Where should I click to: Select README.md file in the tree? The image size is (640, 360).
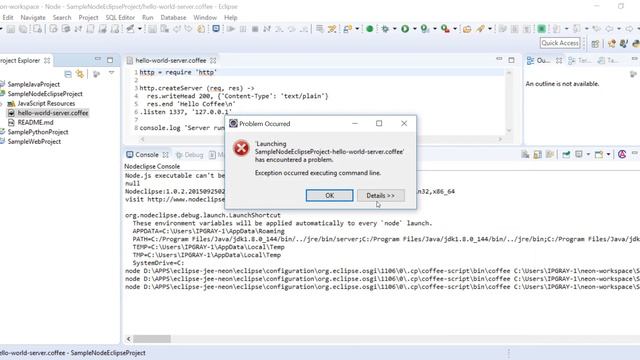pos(35,122)
